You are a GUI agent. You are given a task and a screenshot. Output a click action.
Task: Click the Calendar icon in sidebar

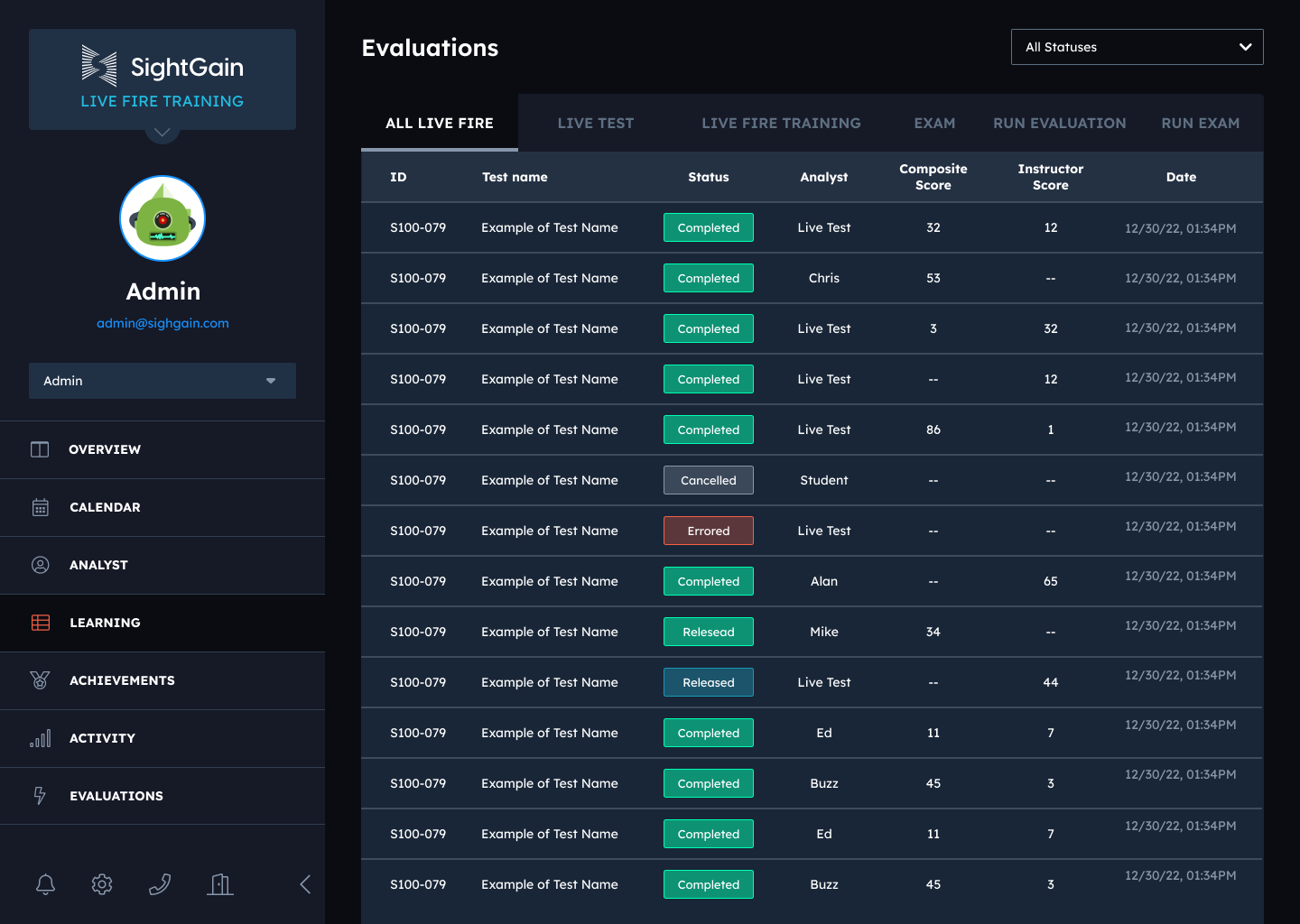pos(41,507)
